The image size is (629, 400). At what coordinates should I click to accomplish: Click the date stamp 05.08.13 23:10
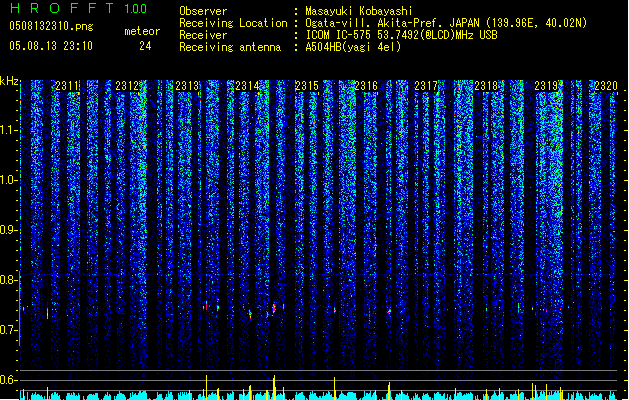(x=51, y=46)
